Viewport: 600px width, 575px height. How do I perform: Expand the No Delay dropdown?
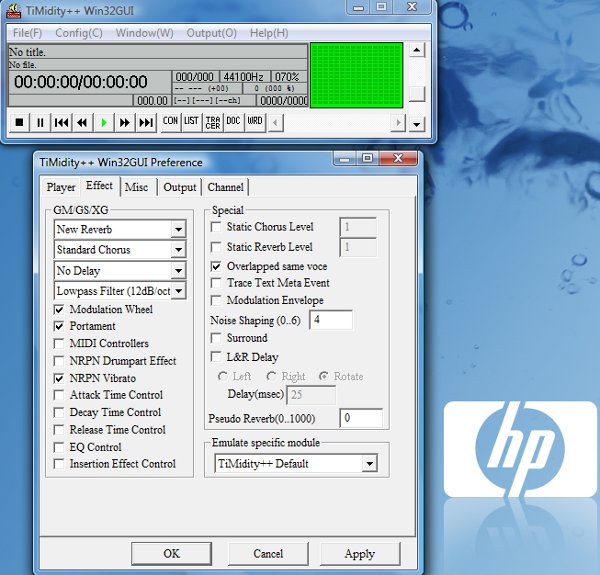(x=178, y=271)
